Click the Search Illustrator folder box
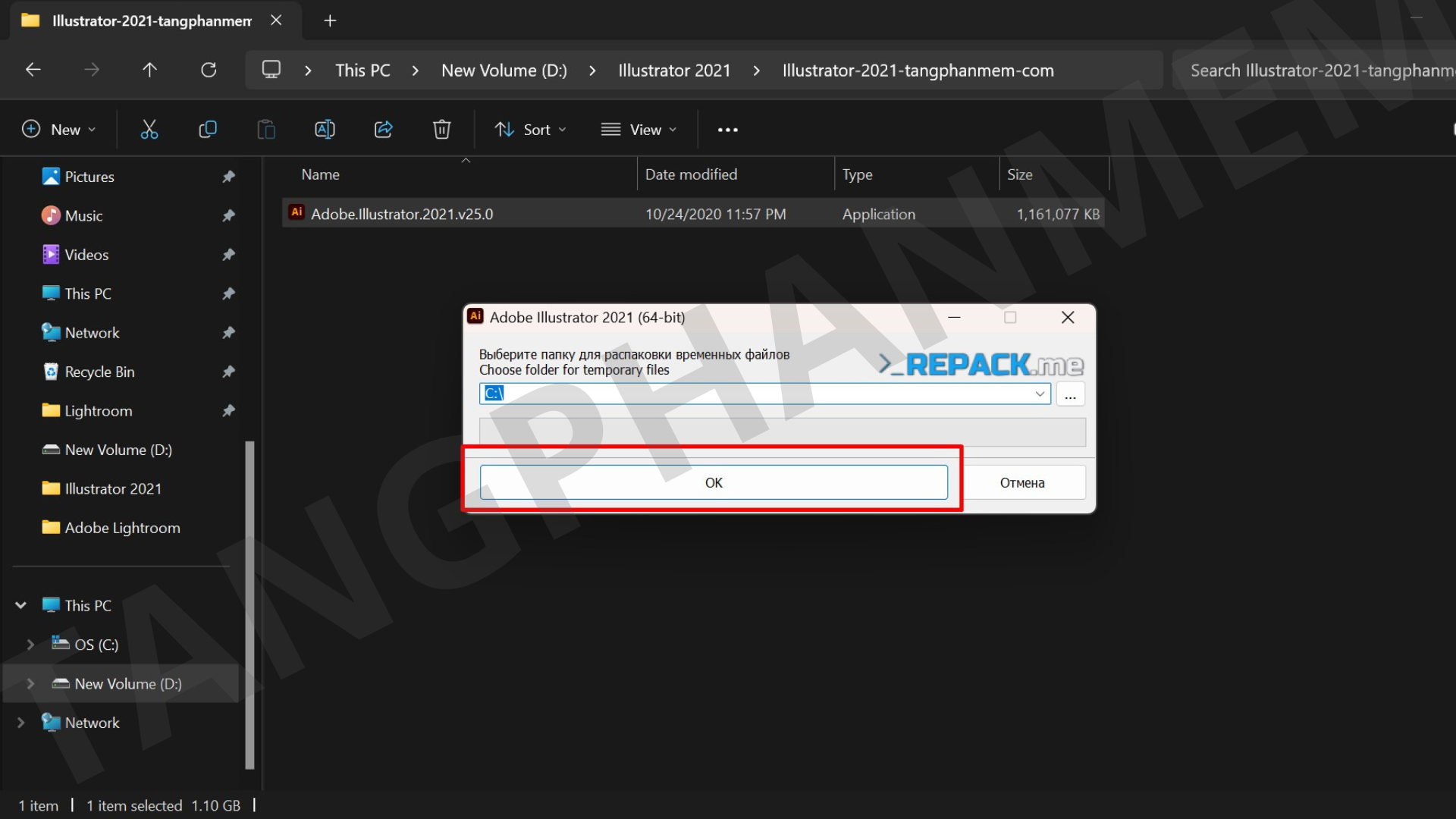The width and height of the screenshot is (1456, 819). pyautogui.click(x=1314, y=71)
